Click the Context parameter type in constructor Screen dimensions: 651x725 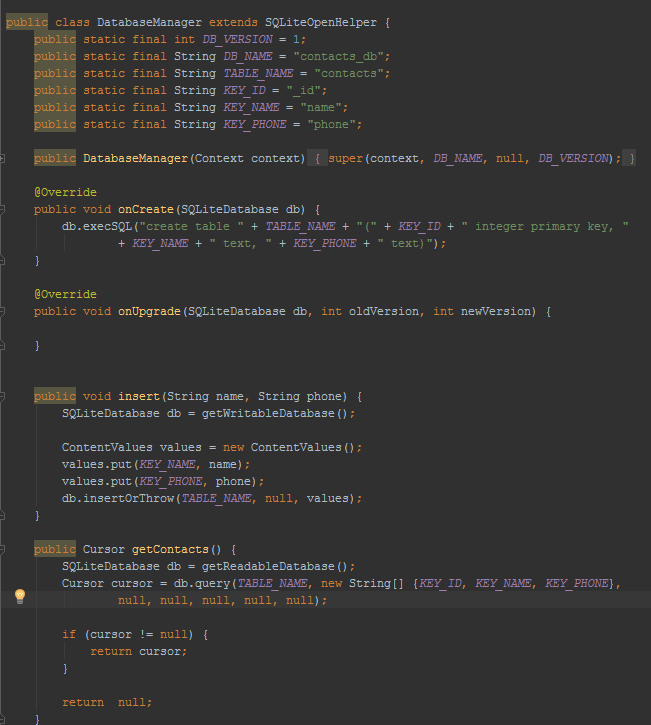[x=219, y=159]
